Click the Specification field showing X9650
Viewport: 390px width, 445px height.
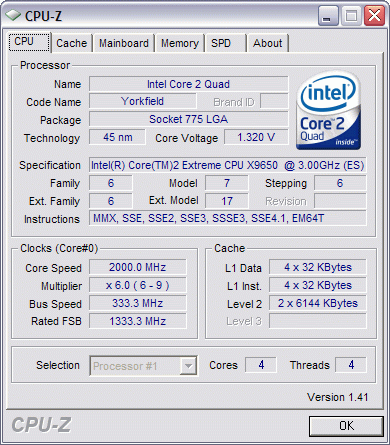coord(228,165)
